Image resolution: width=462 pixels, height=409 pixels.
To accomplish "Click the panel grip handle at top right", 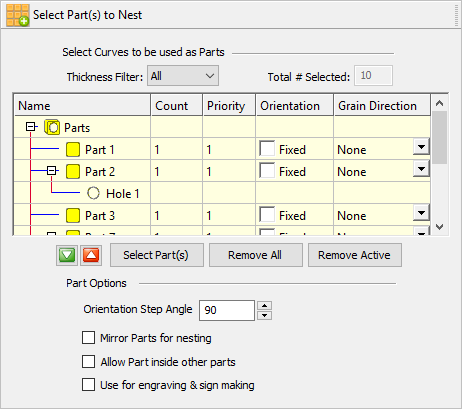I will point(457,15).
